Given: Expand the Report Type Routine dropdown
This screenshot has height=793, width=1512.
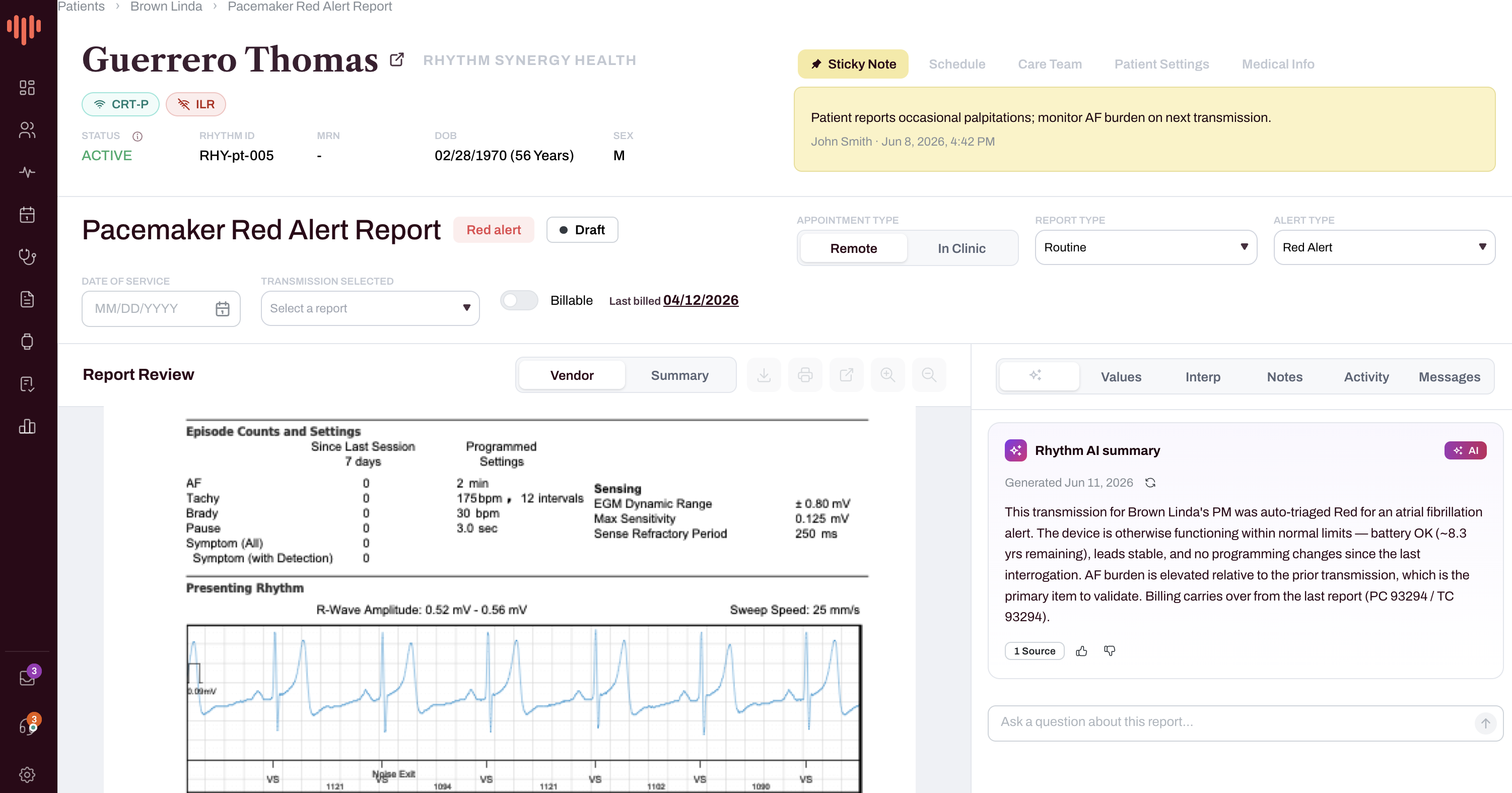Looking at the screenshot, I should tap(1146, 247).
